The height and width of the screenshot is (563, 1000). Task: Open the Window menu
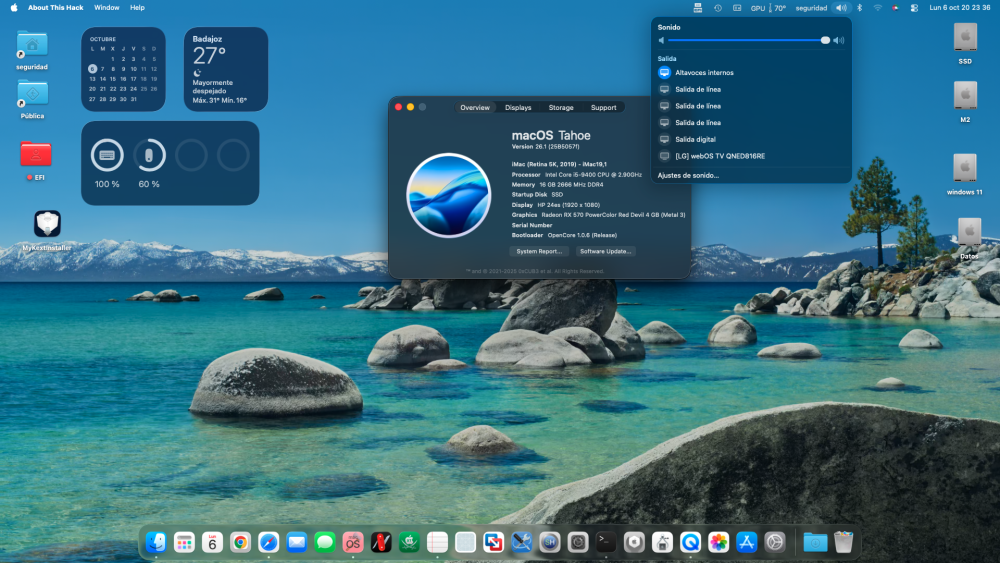coord(107,8)
